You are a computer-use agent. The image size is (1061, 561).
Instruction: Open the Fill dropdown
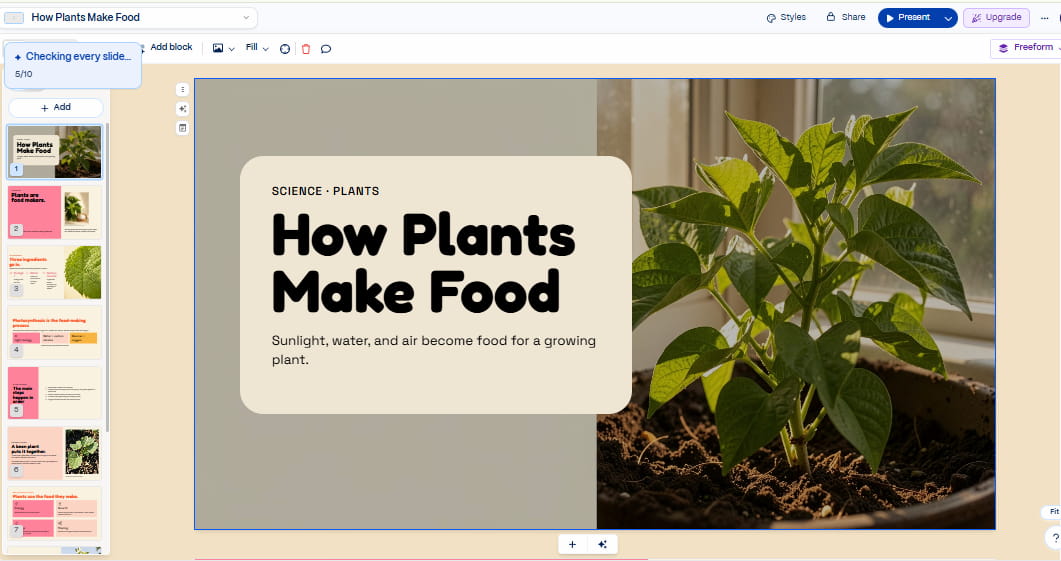[x=257, y=47]
